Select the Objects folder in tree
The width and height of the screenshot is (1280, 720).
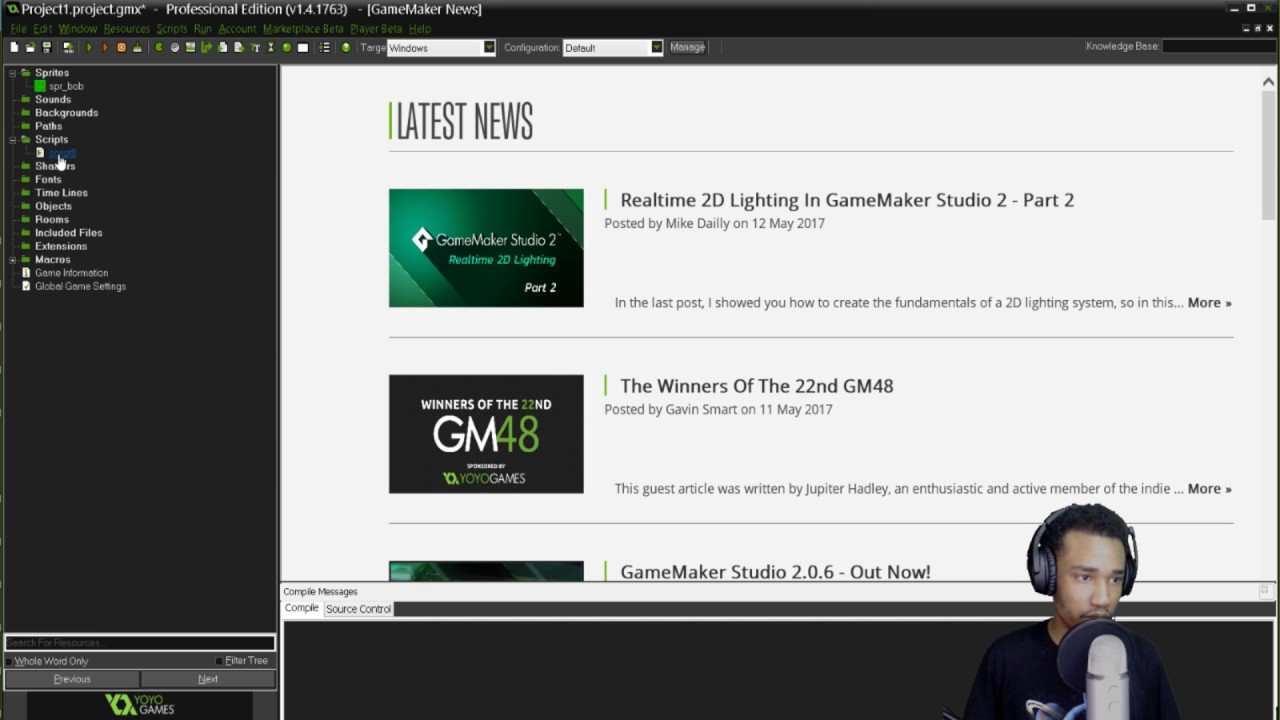(53, 206)
